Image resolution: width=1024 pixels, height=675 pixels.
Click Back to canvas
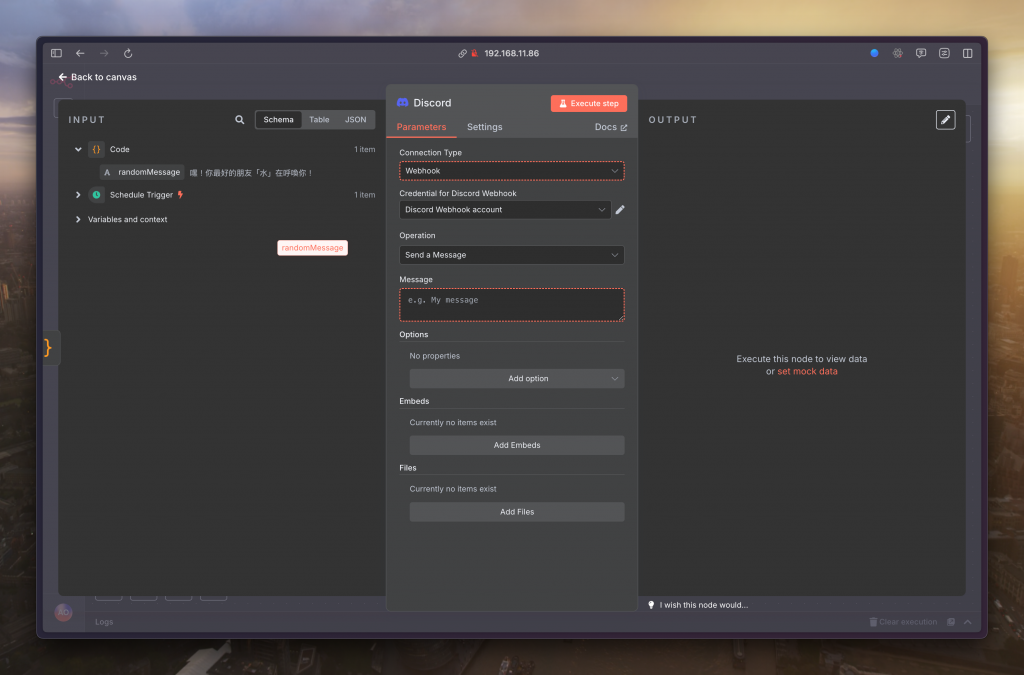tap(97, 77)
